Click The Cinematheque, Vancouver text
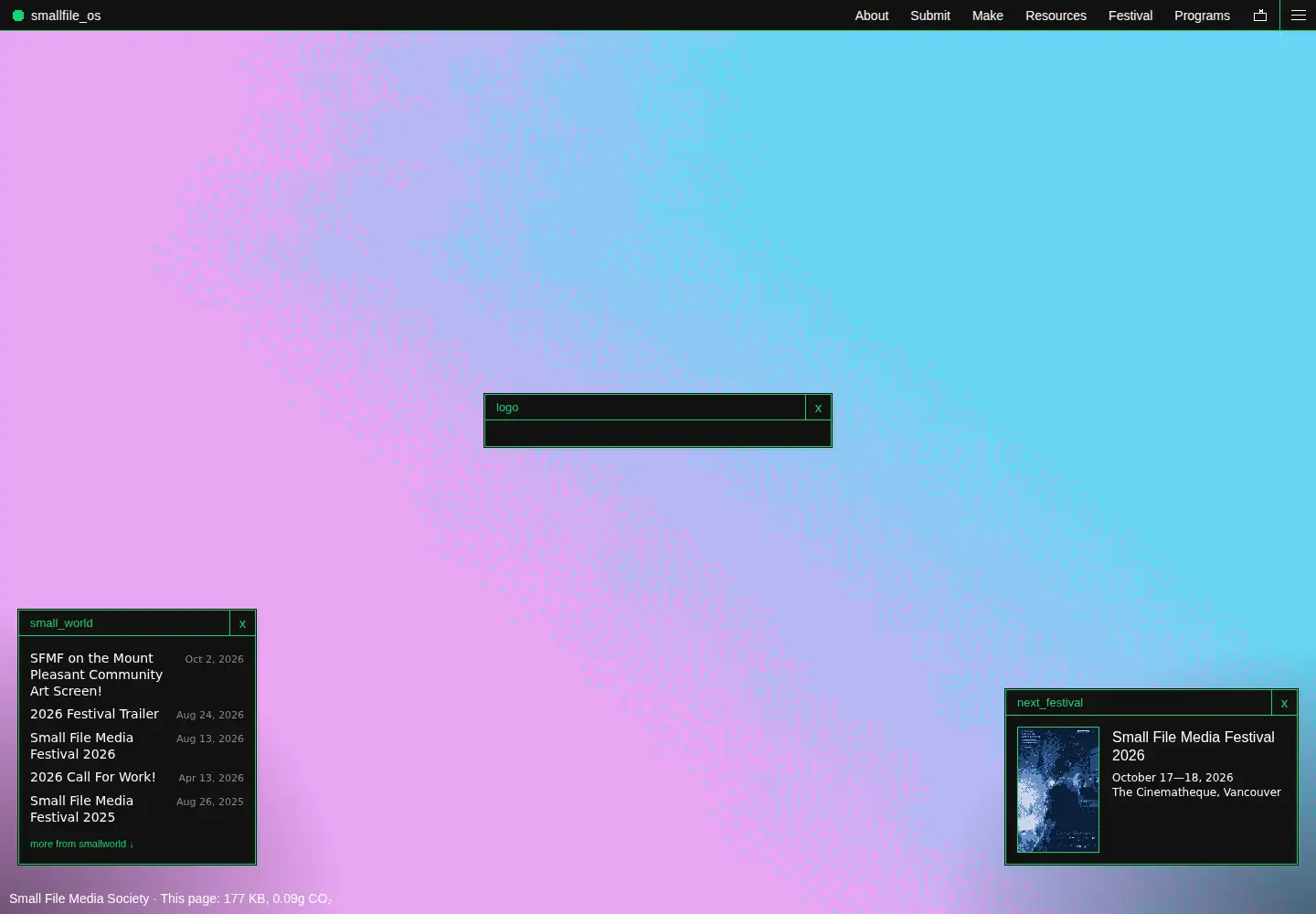The width and height of the screenshot is (1316, 914). 1196,792
